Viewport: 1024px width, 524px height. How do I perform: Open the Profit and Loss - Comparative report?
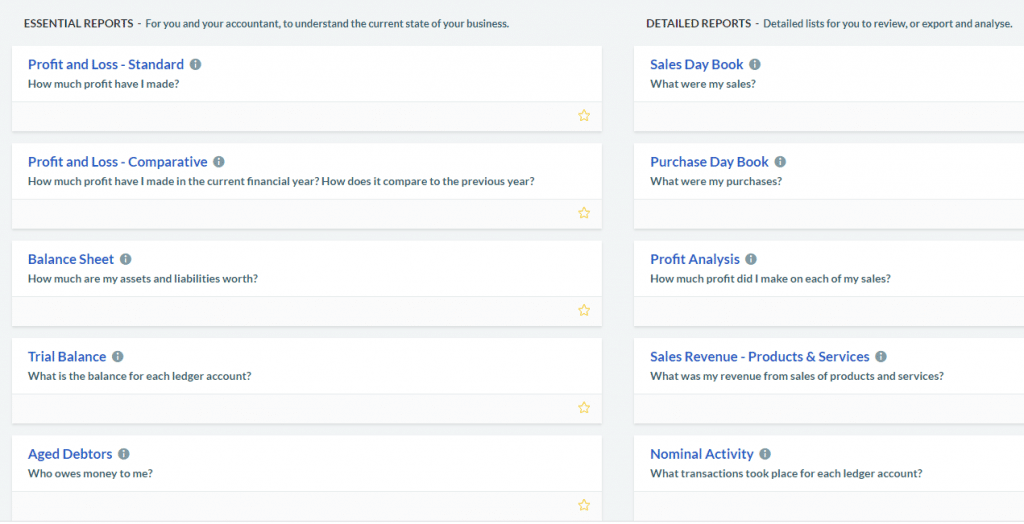(118, 161)
